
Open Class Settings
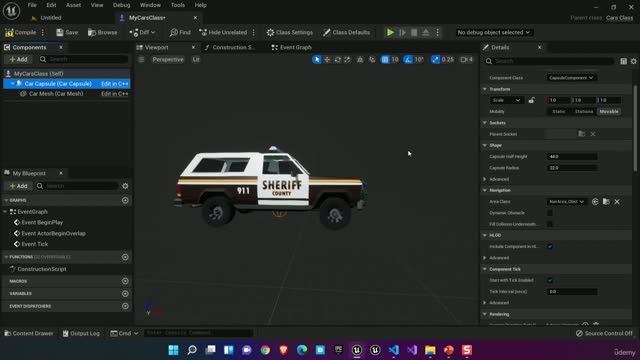coord(290,32)
